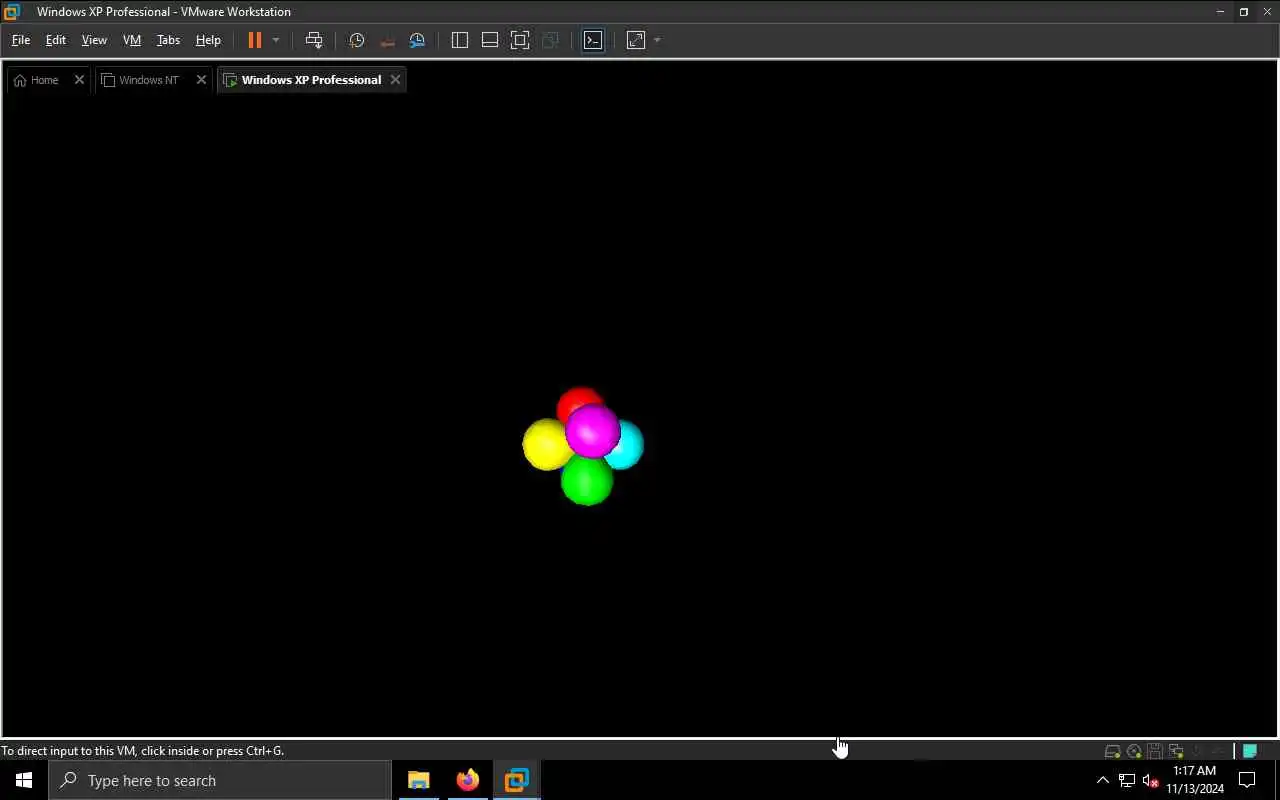Open the File menu
1280x800 pixels.
pos(20,40)
